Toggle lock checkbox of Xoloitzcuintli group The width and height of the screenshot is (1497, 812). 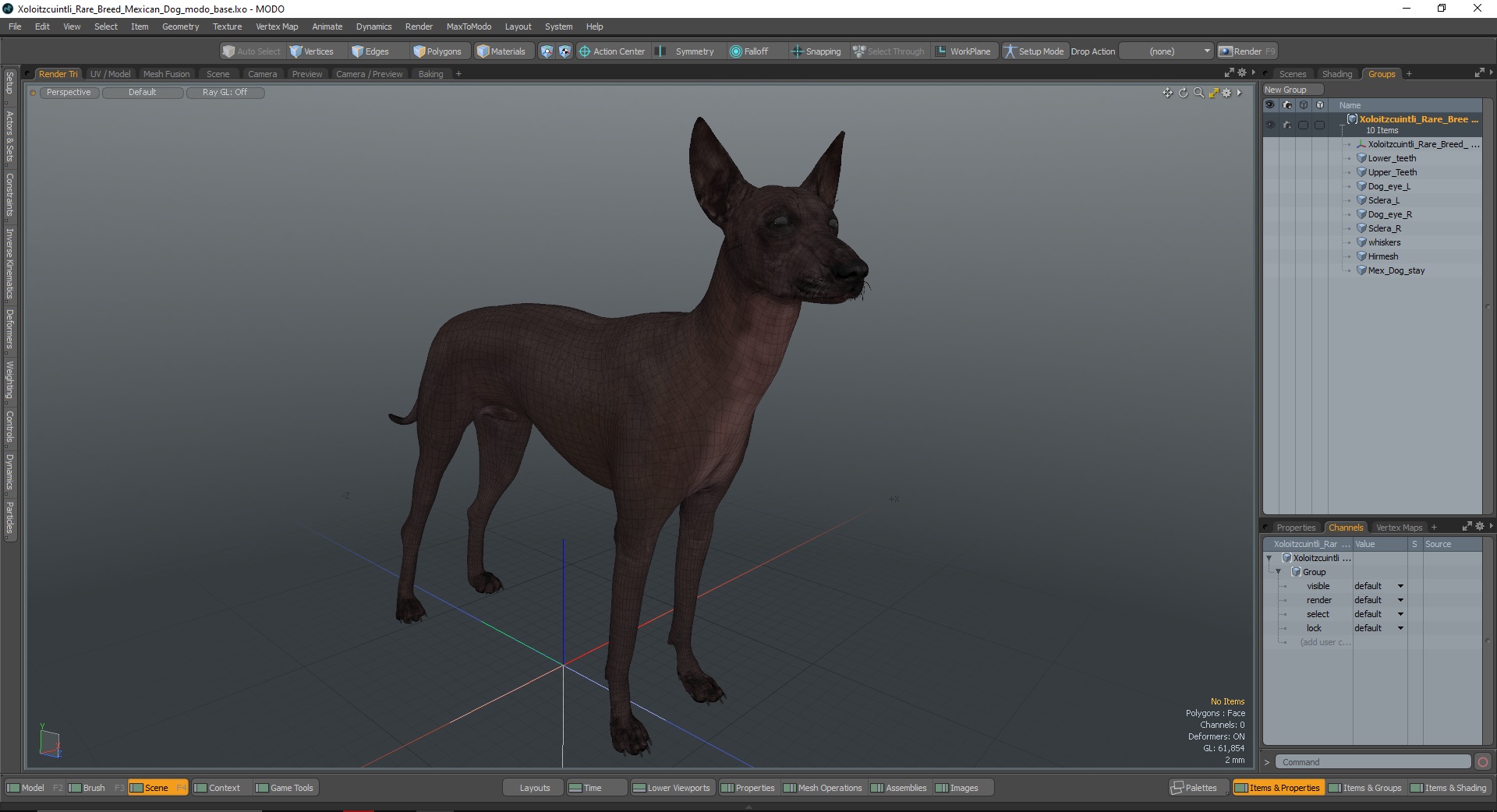(x=1319, y=125)
